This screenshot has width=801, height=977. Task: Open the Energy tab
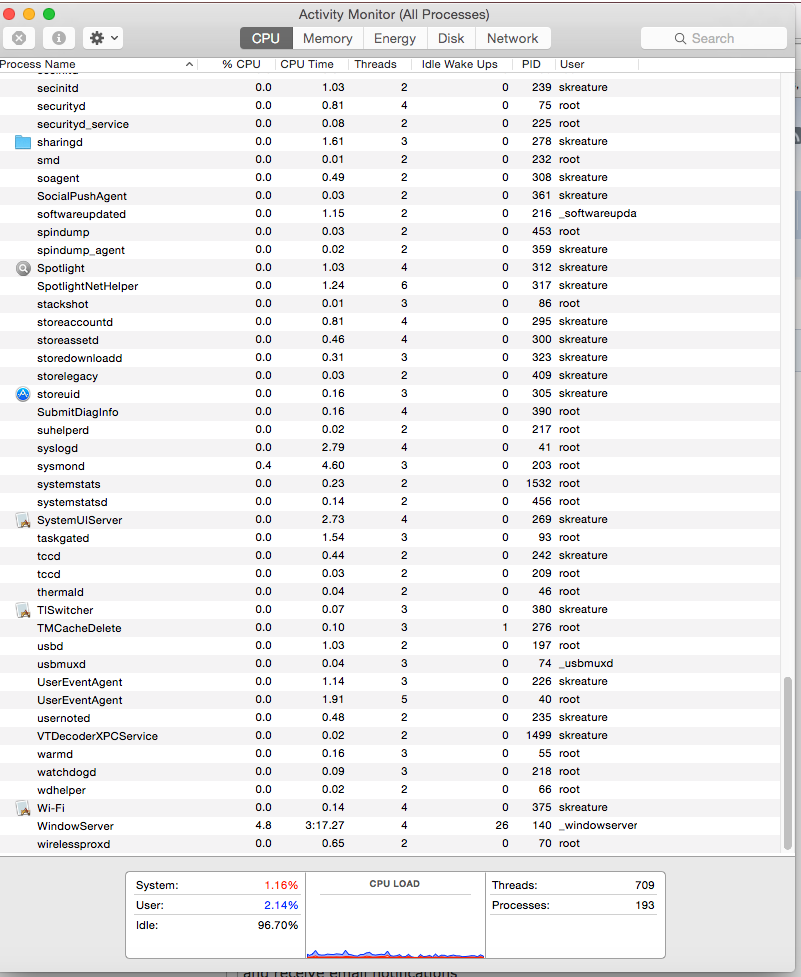(395, 38)
